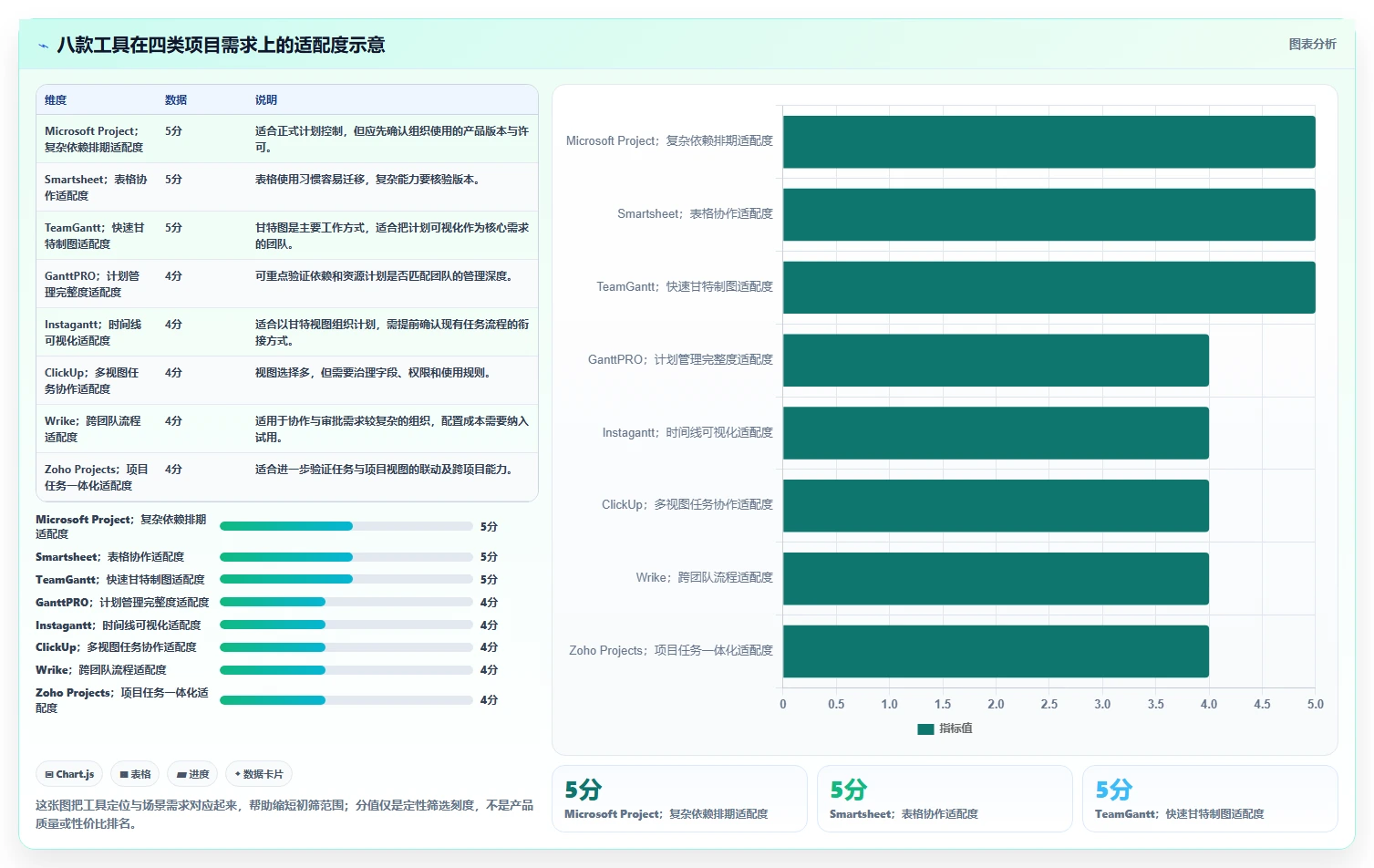The image size is (1374, 868).
Task: Click the 4分 score in the Wrike table row
Action: pyautogui.click(x=173, y=421)
